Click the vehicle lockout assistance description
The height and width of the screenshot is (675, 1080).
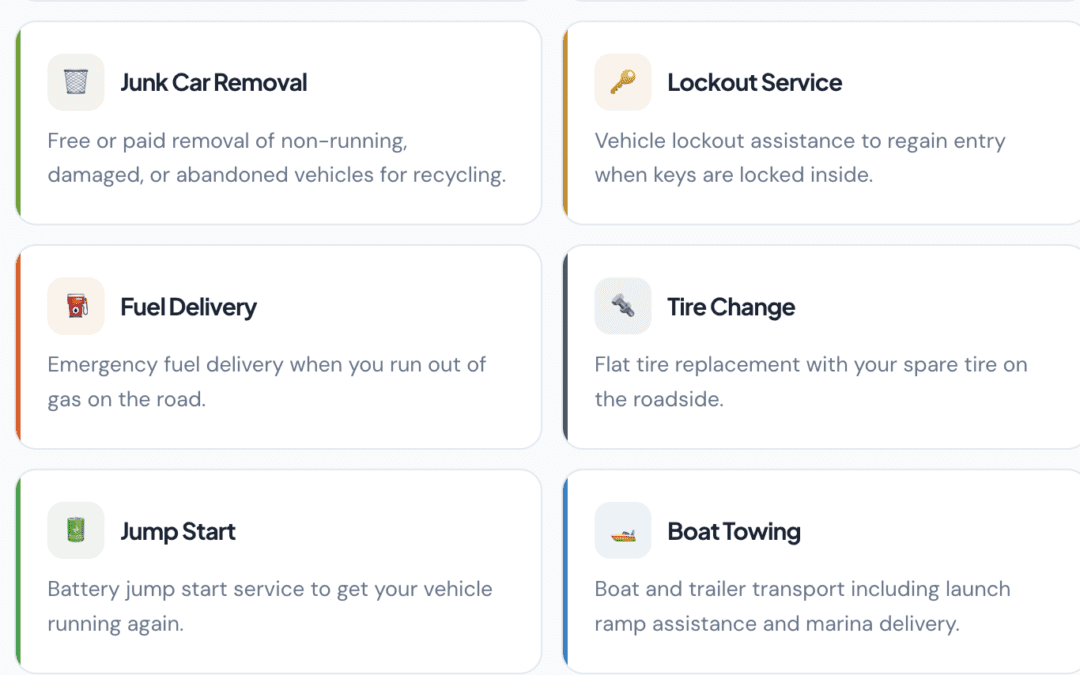point(799,158)
